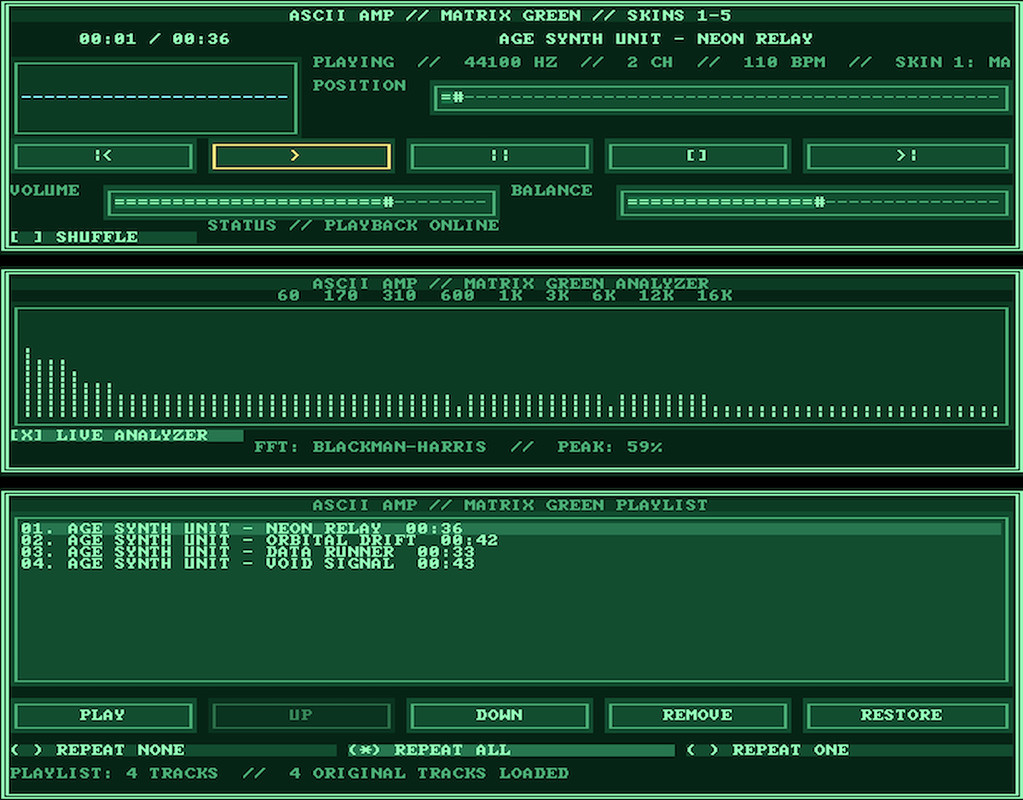This screenshot has width=1023, height=800.
Task: Click the Matrix Green Analyzer title bar
Action: click(511, 284)
